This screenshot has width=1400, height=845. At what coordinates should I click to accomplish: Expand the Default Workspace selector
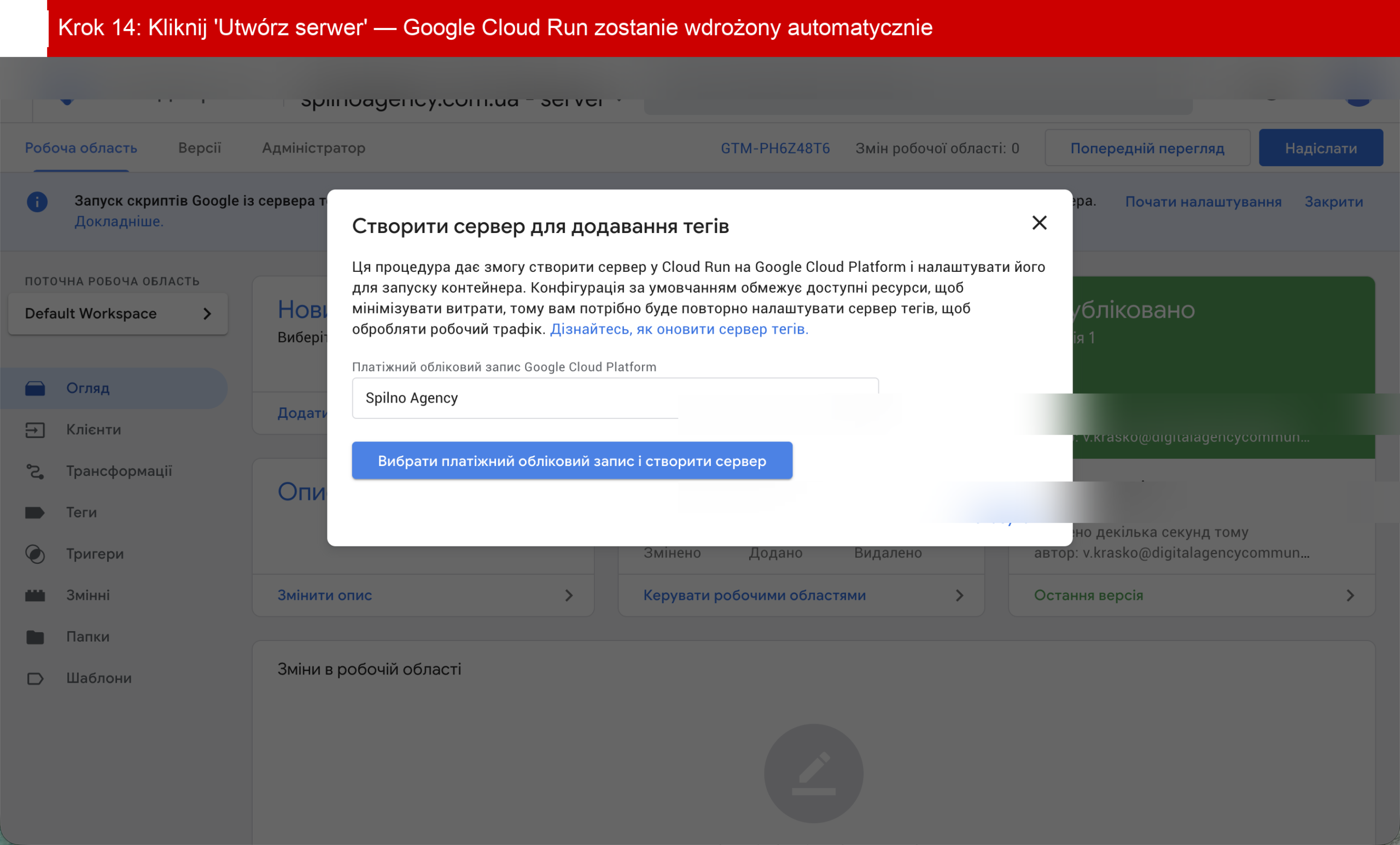(118, 314)
